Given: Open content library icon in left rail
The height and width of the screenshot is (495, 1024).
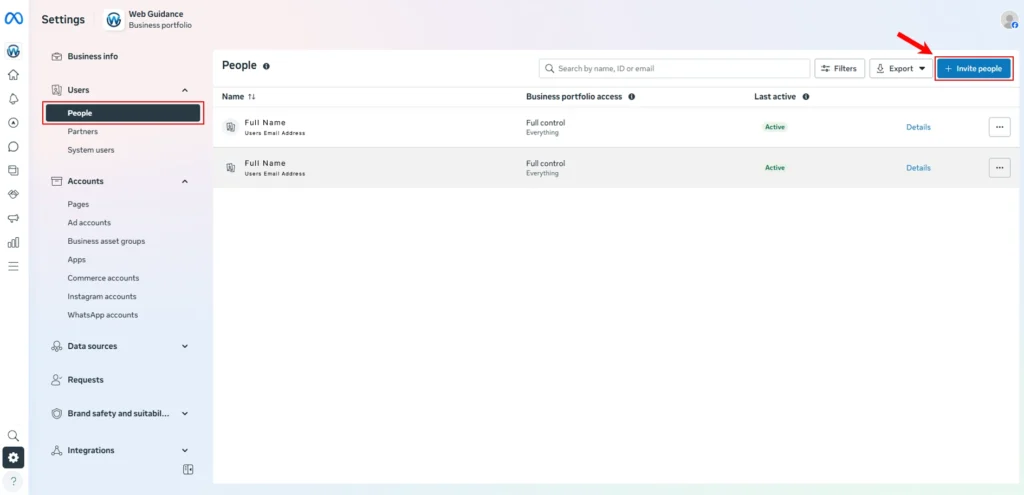Looking at the screenshot, I should [13, 170].
